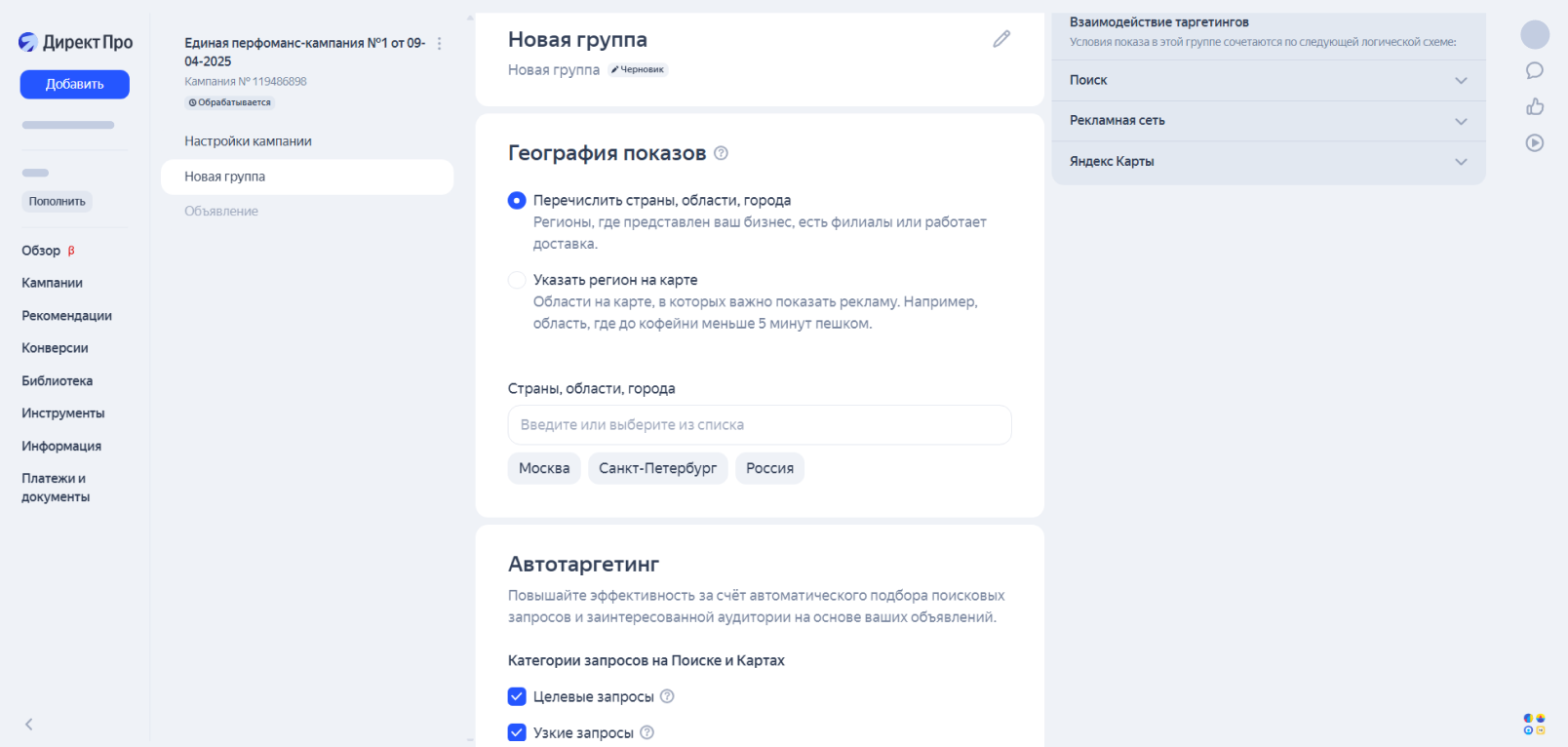Open help icon beside Узкие запросы
This screenshot has width=1568, height=747.
pos(647,732)
